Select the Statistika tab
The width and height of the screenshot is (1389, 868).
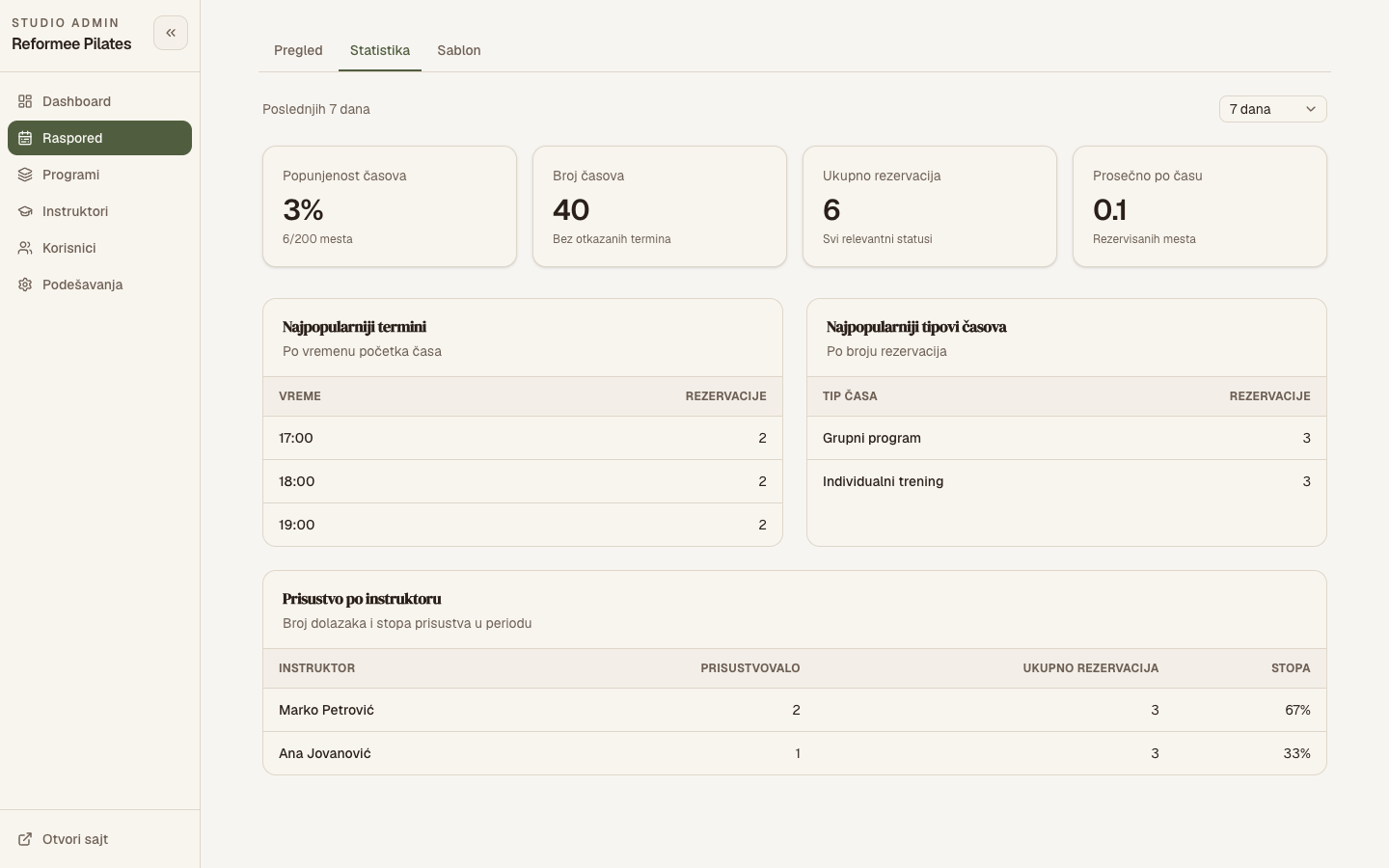point(380,50)
